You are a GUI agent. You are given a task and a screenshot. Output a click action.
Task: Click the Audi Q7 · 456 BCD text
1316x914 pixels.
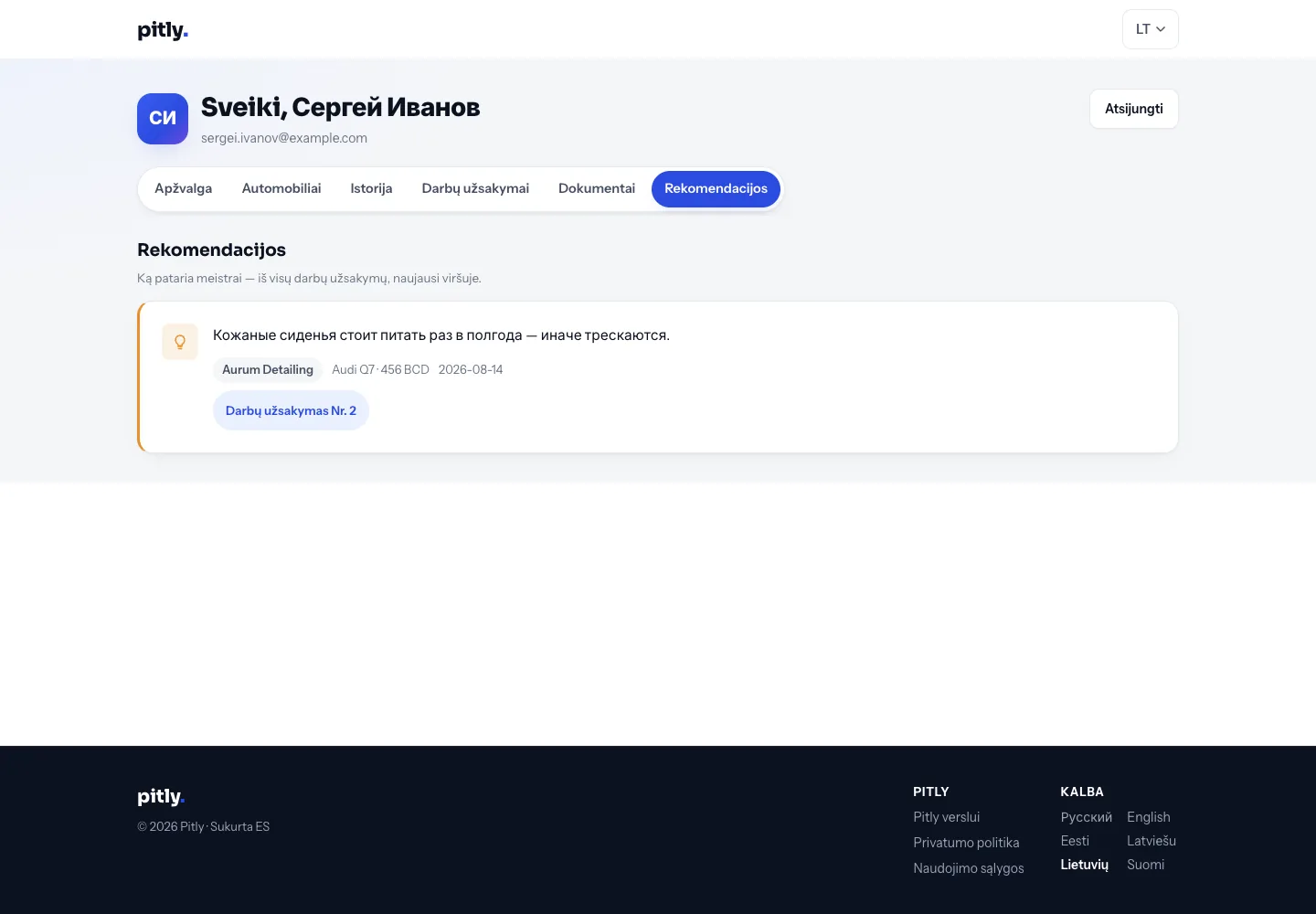tap(380, 369)
